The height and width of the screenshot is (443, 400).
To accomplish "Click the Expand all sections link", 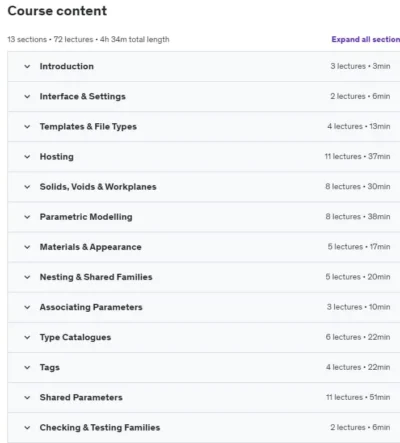I will click(x=366, y=39).
